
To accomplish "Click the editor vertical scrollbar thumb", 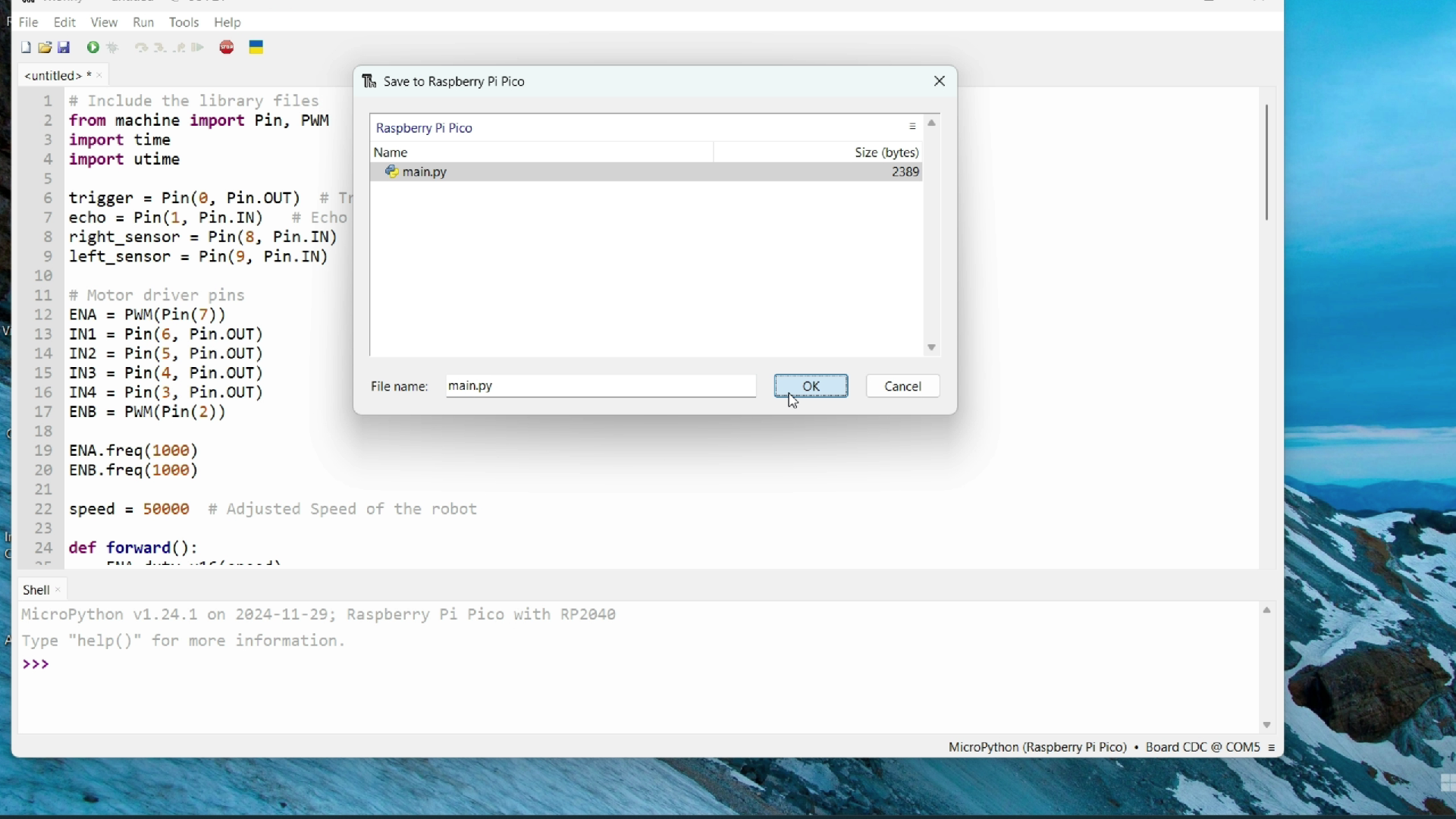I will point(1268,163).
